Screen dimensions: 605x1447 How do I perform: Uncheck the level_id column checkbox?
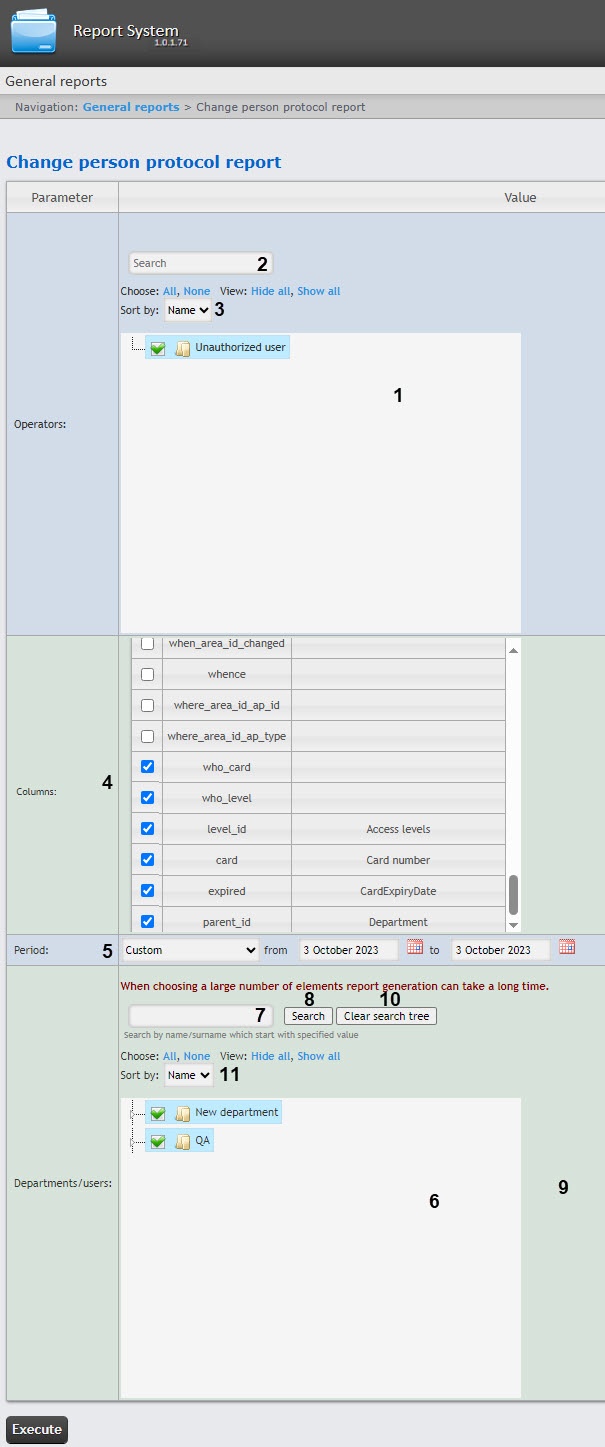[147, 829]
